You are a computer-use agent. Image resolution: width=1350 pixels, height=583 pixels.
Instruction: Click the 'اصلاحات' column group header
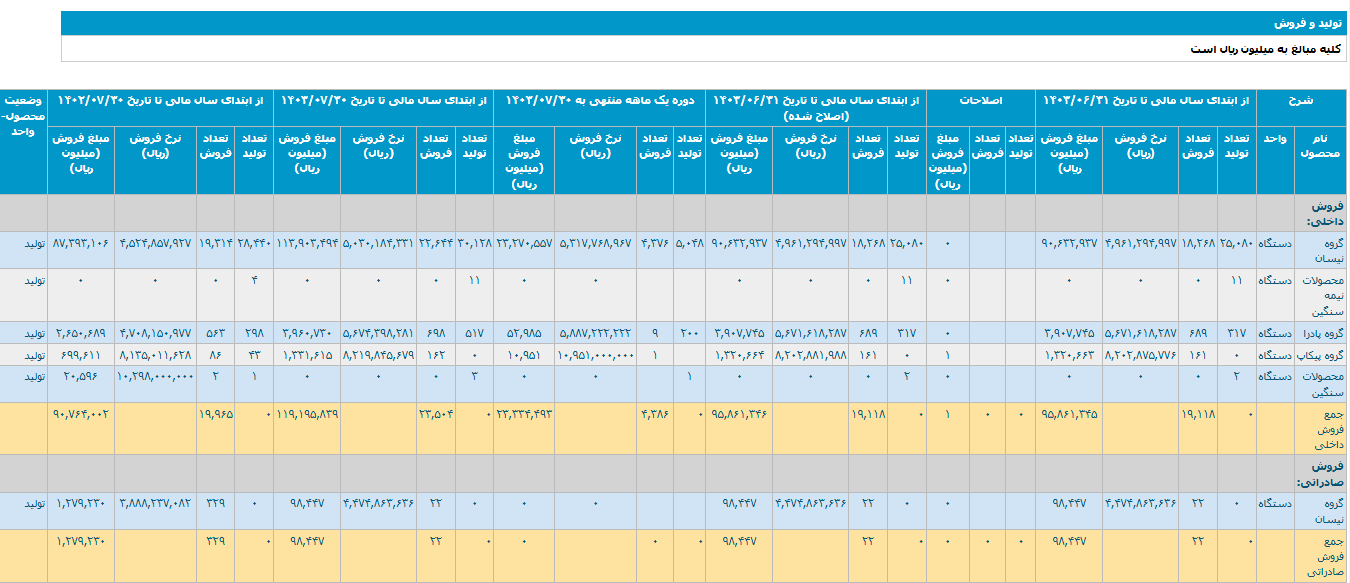(x=981, y=101)
